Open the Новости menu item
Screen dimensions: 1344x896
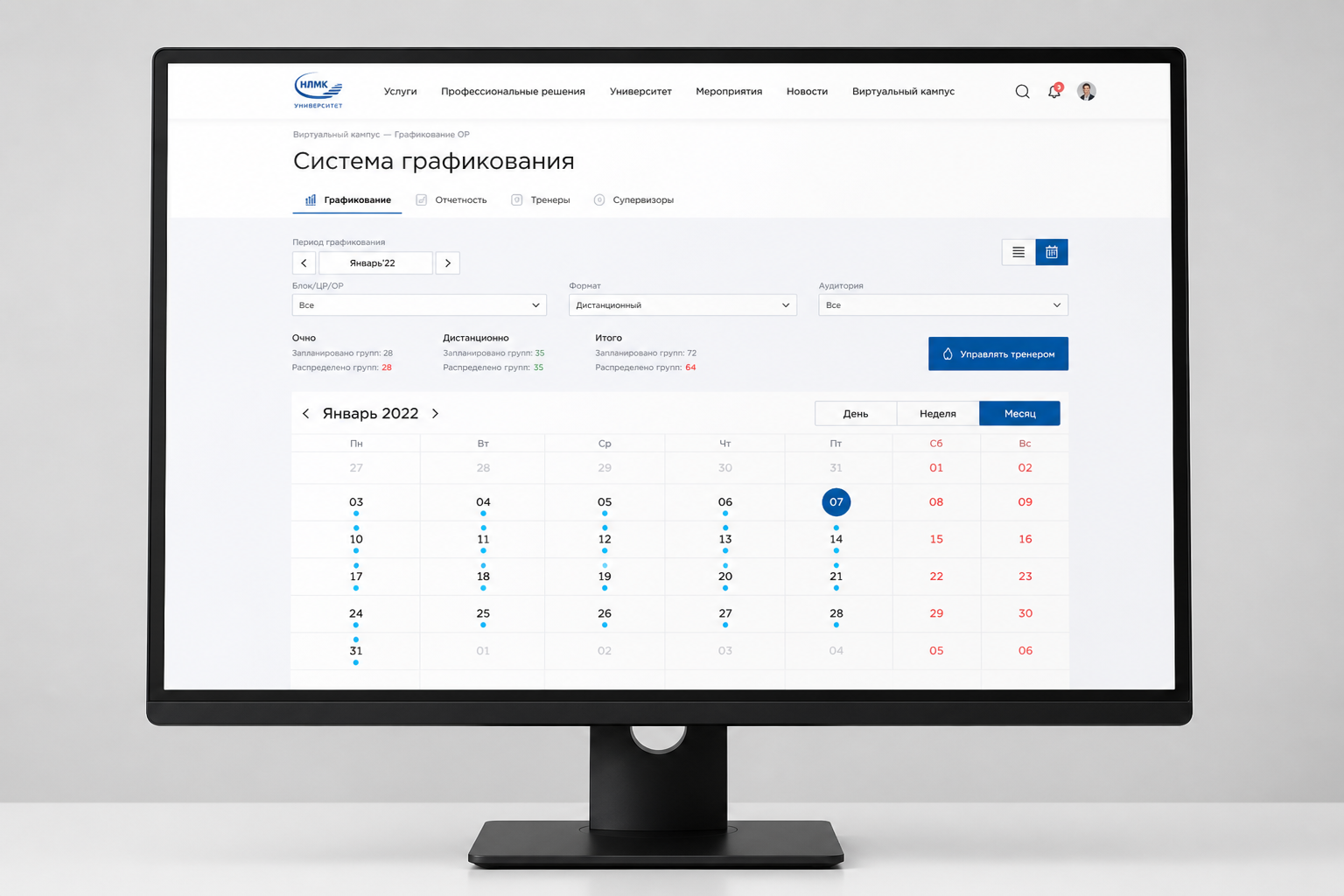pos(807,91)
